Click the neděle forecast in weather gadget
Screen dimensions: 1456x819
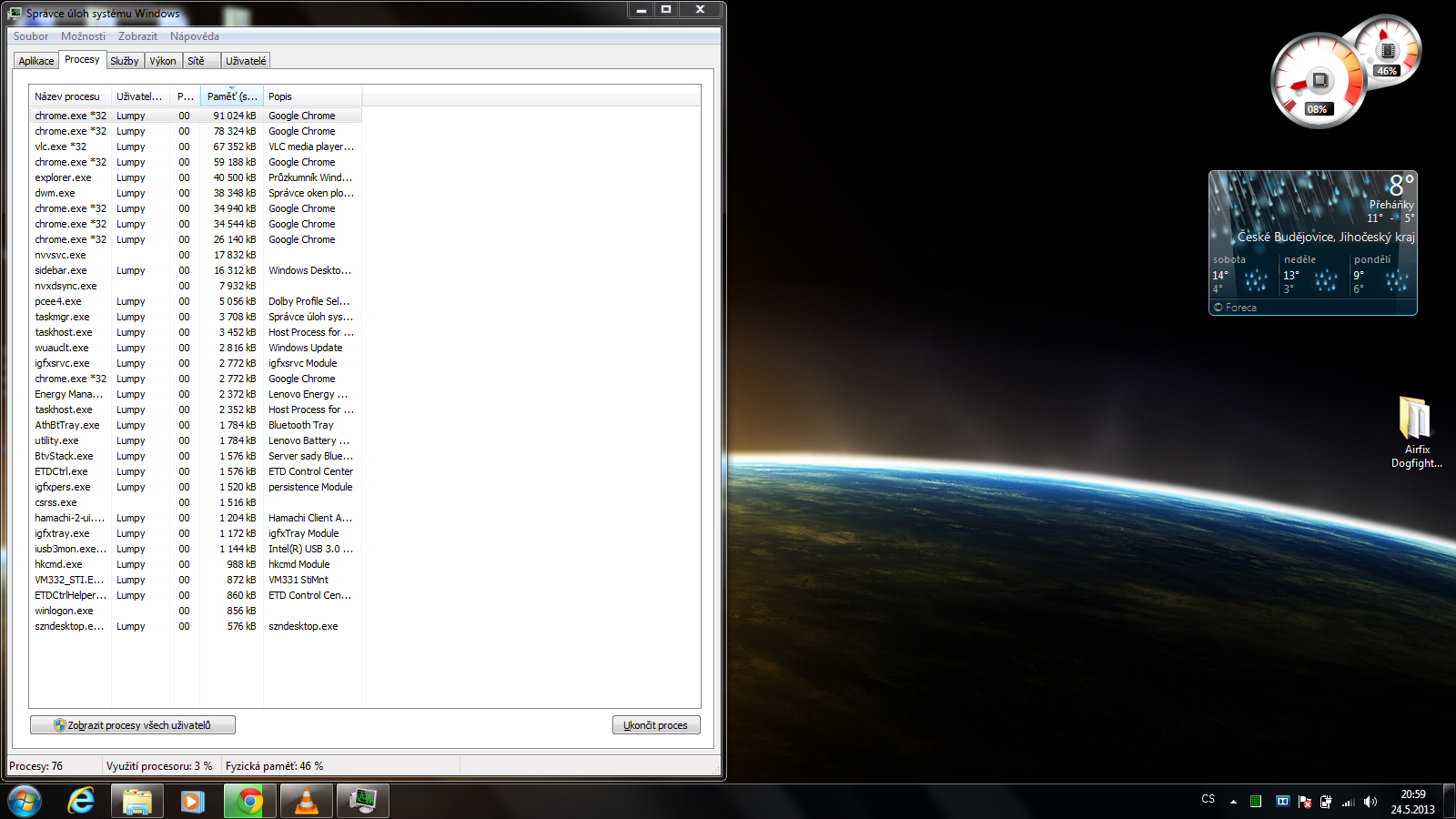[1311, 274]
